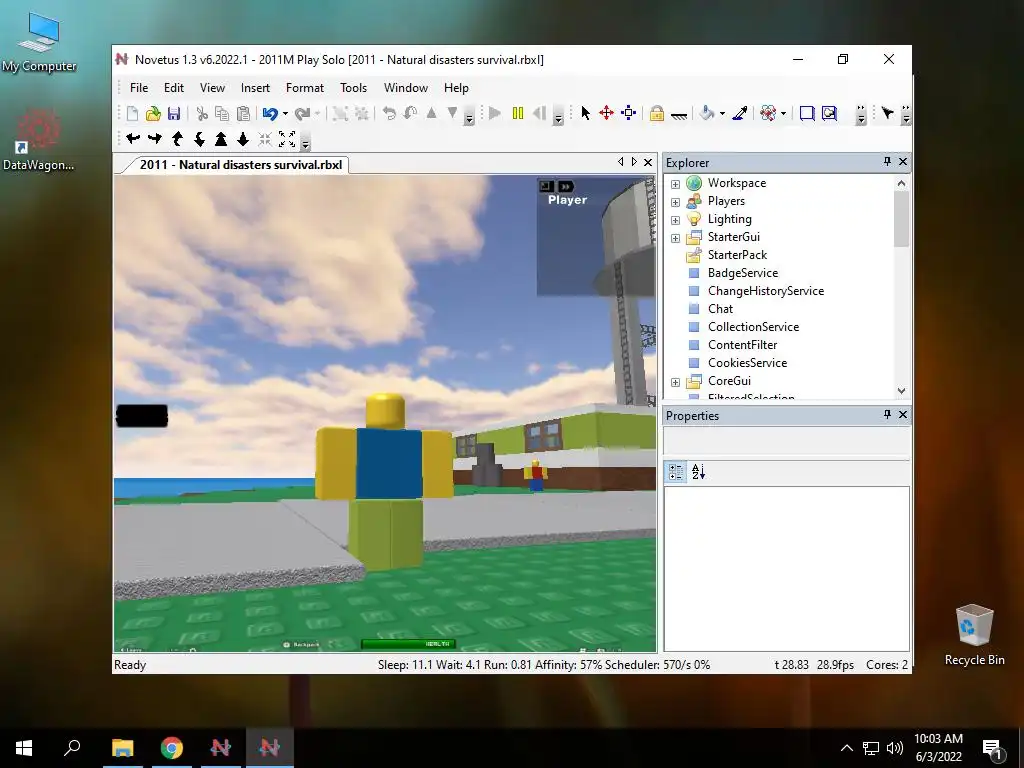Image resolution: width=1024 pixels, height=768 pixels.
Task: Click the camera zoom in arrow
Action: point(221,138)
